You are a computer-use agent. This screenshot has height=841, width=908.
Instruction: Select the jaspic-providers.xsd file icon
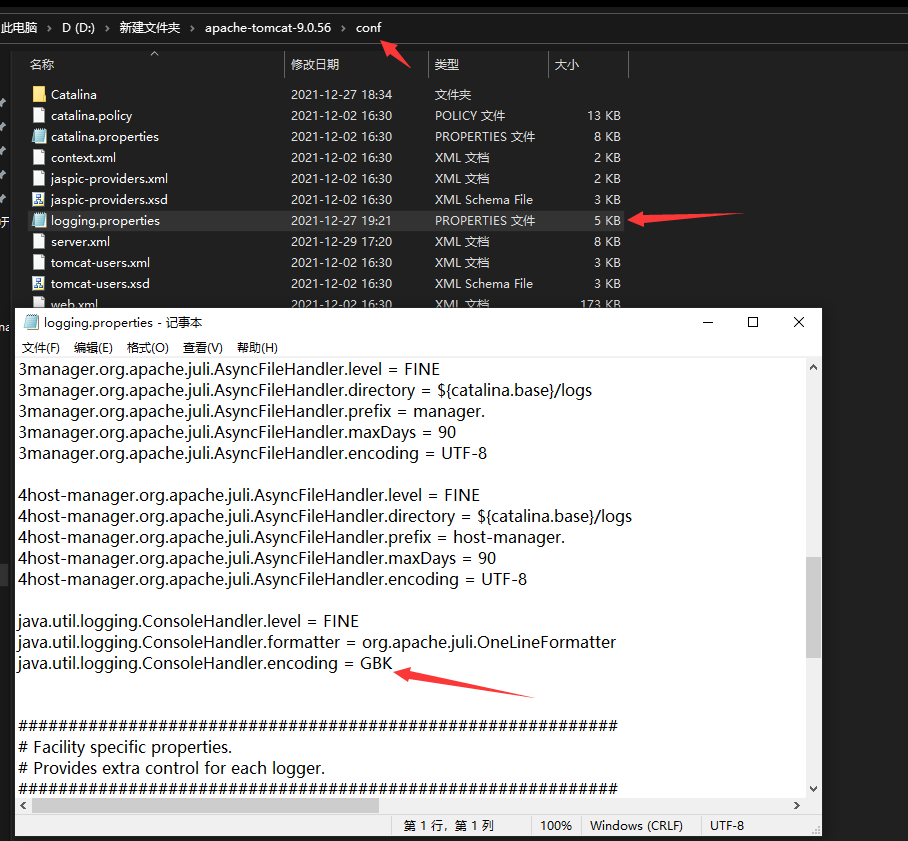coord(37,199)
